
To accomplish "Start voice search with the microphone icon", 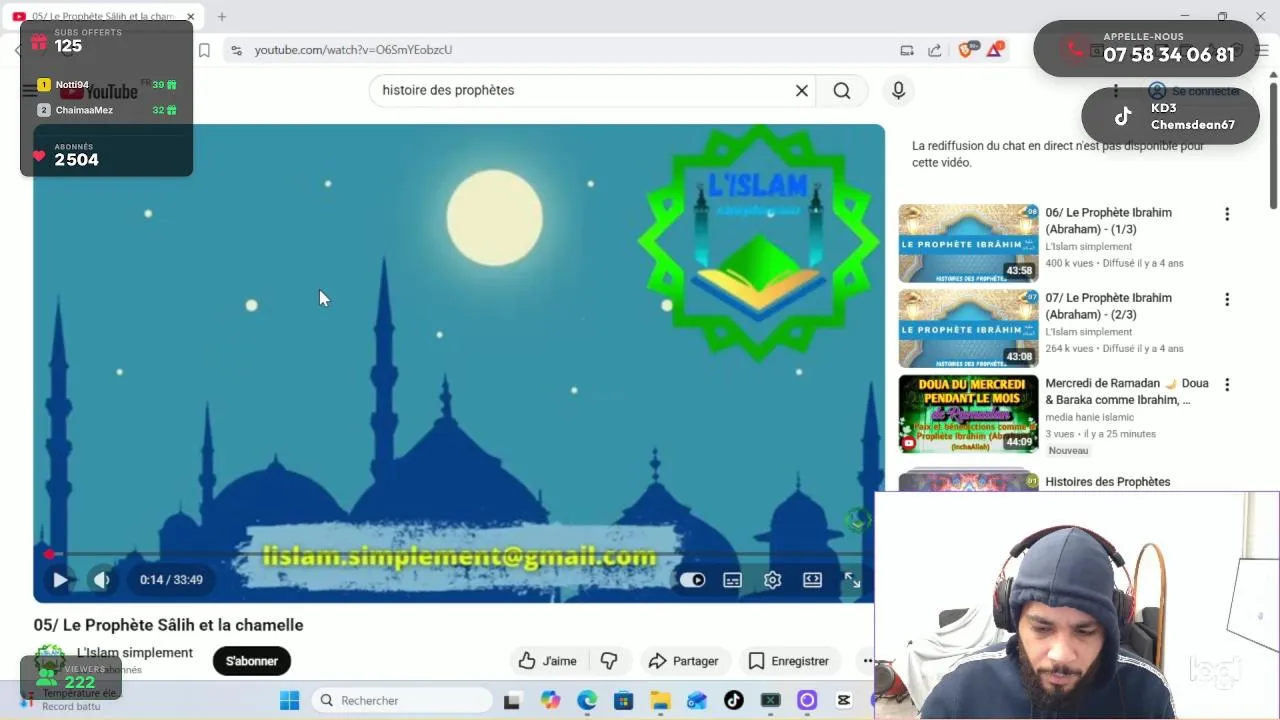I will pos(898,91).
